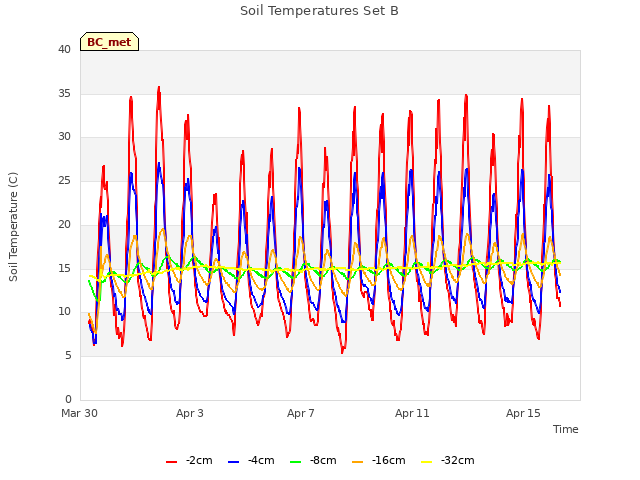Image resolution: width=640 pixels, height=480 pixels.
Task: Click the Apr 11 x-axis tick label
Action: click(412, 413)
